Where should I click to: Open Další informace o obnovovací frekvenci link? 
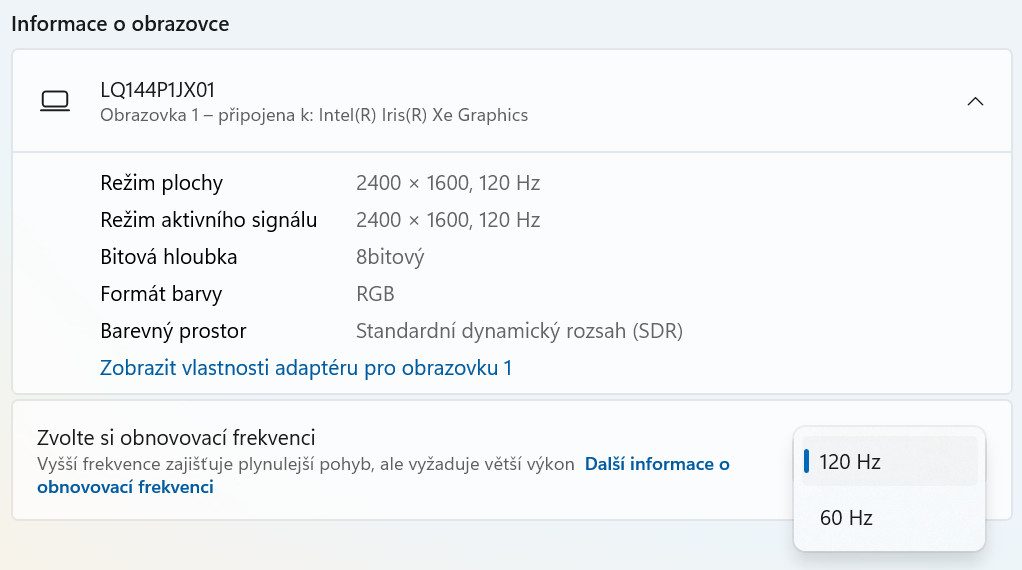[x=383, y=475]
